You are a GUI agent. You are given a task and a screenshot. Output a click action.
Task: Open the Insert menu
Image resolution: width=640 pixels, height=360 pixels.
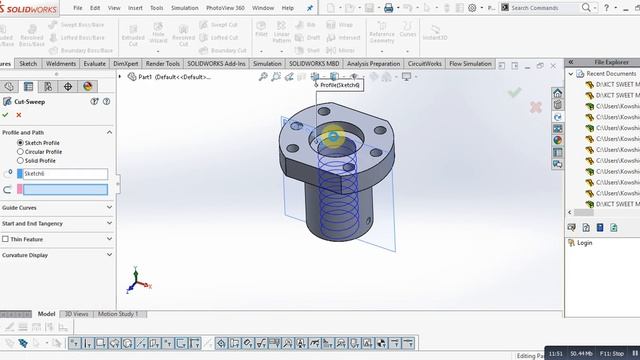[x=135, y=8]
